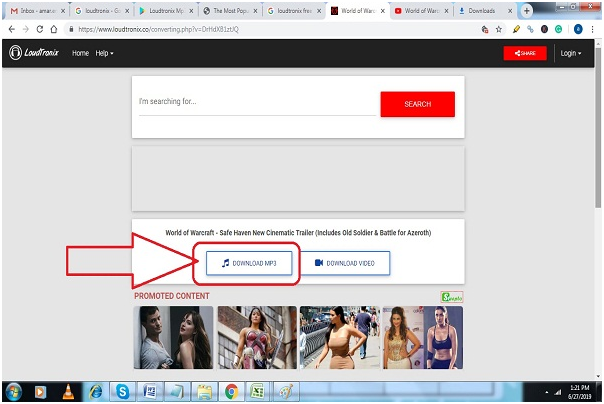The width and height of the screenshot is (604, 404).
Task: Click the taskbar clock showing 1:21 PM
Action: (579, 392)
